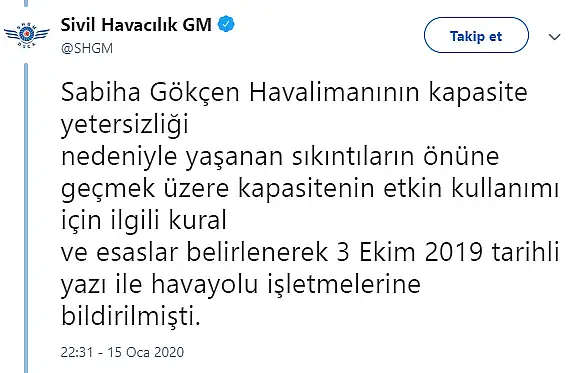Click the 15 Oca 2020 date
This screenshot has height=373, width=576.
145,352
